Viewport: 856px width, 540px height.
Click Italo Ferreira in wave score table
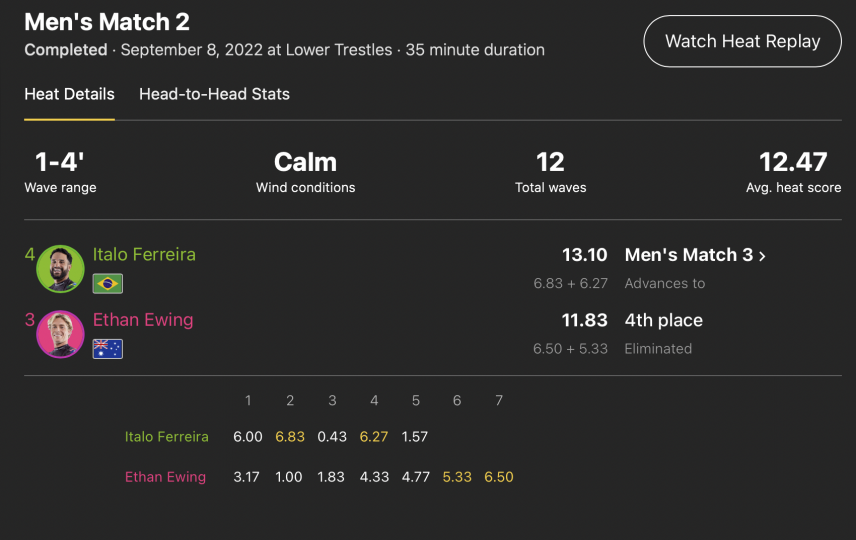(167, 437)
